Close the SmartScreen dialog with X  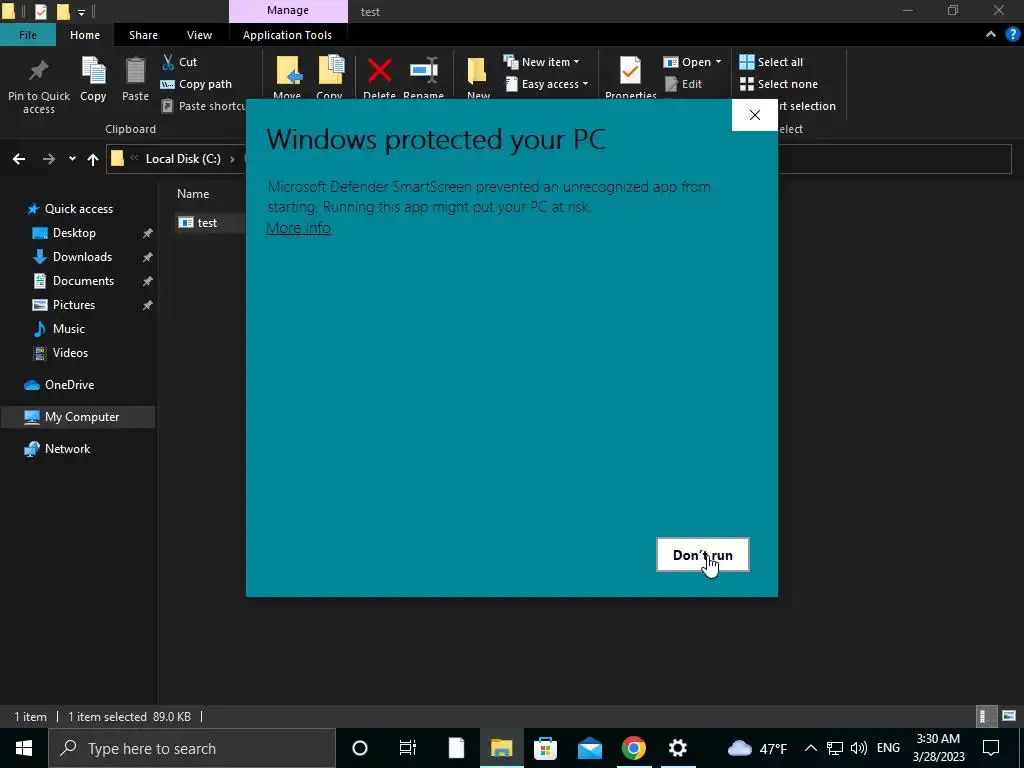point(754,115)
